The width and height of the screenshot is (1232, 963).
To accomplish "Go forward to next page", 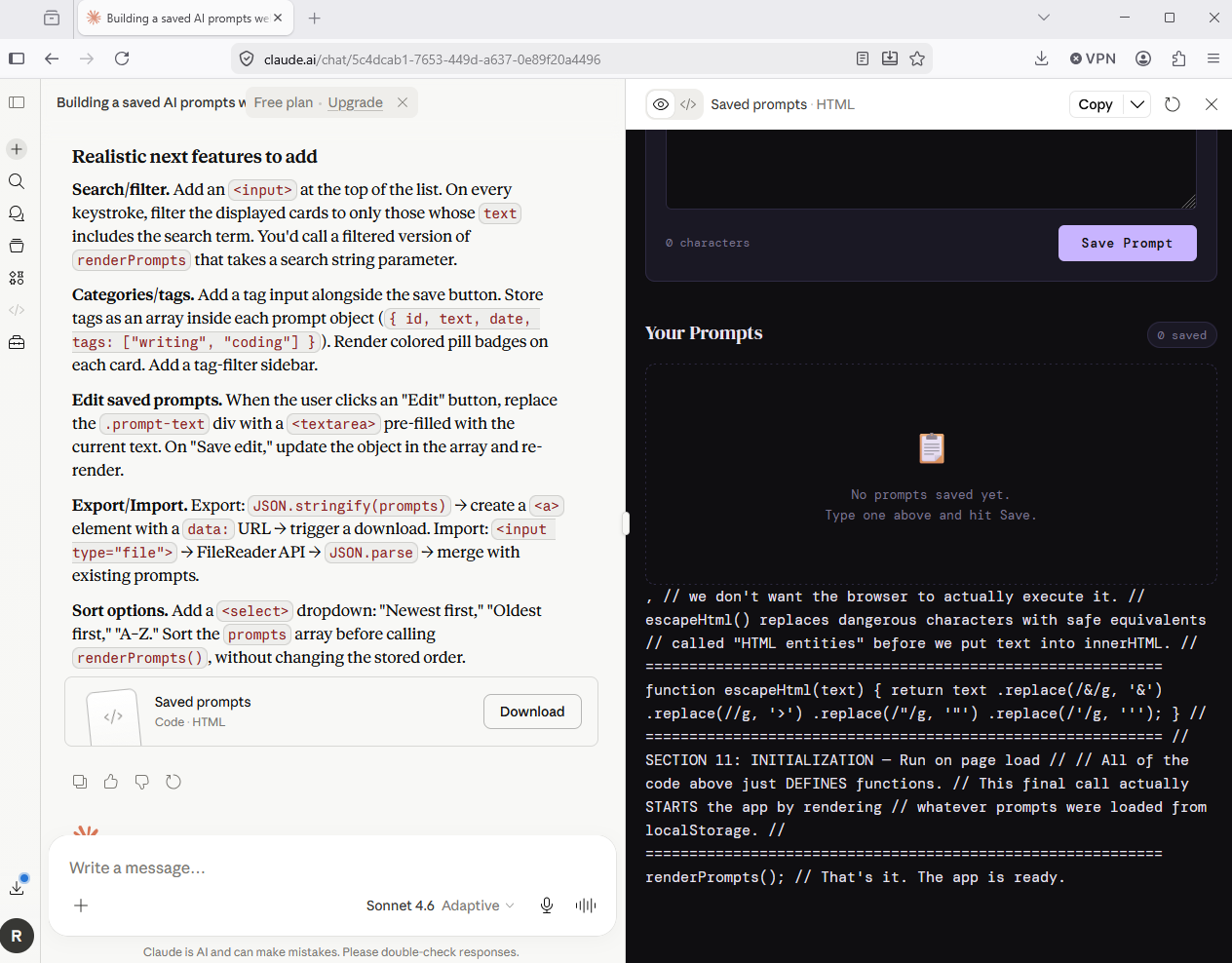I will point(87,58).
